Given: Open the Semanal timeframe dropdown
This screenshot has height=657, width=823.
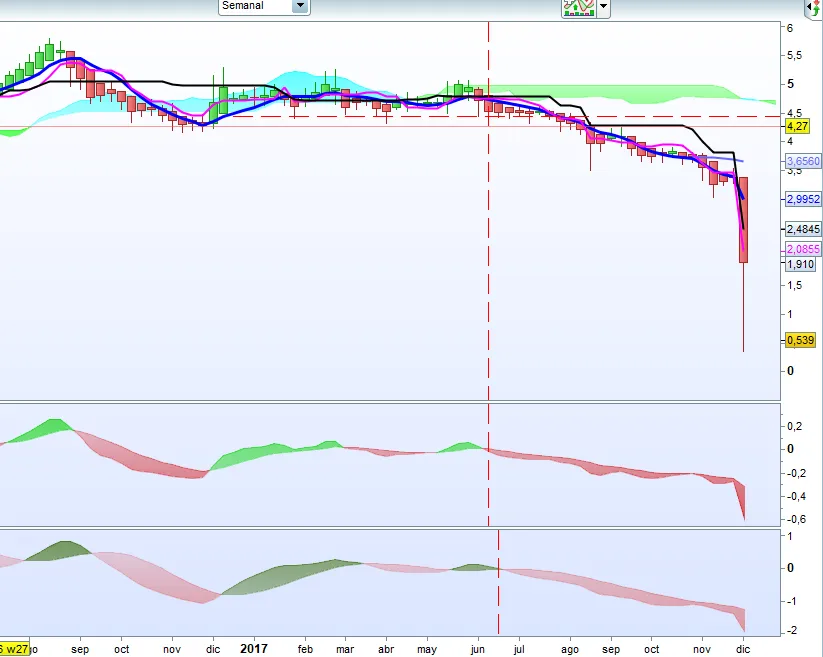Looking at the screenshot, I should 299,6.
